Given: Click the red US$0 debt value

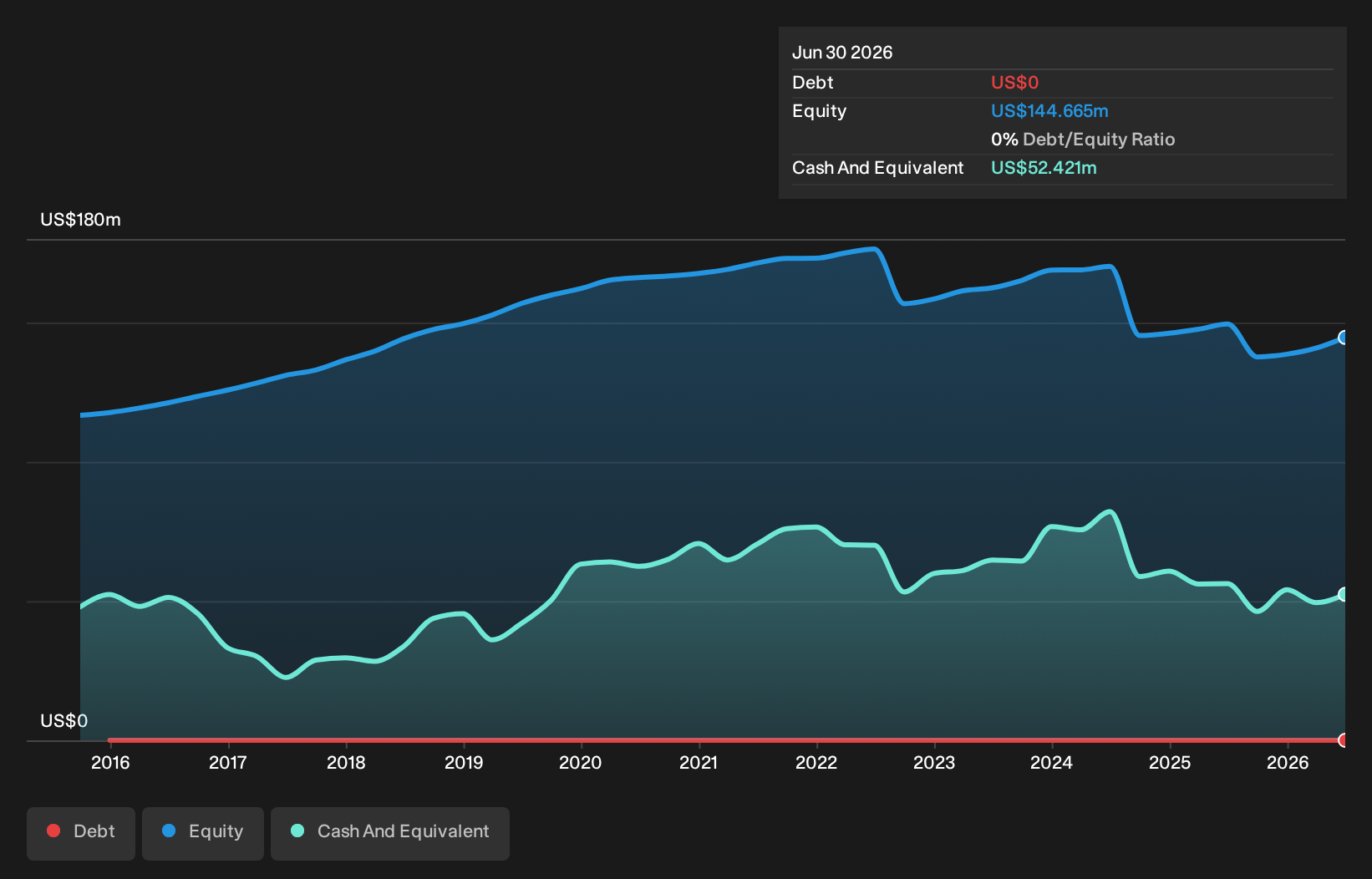Looking at the screenshot, I should click(x=1014, y=83).
